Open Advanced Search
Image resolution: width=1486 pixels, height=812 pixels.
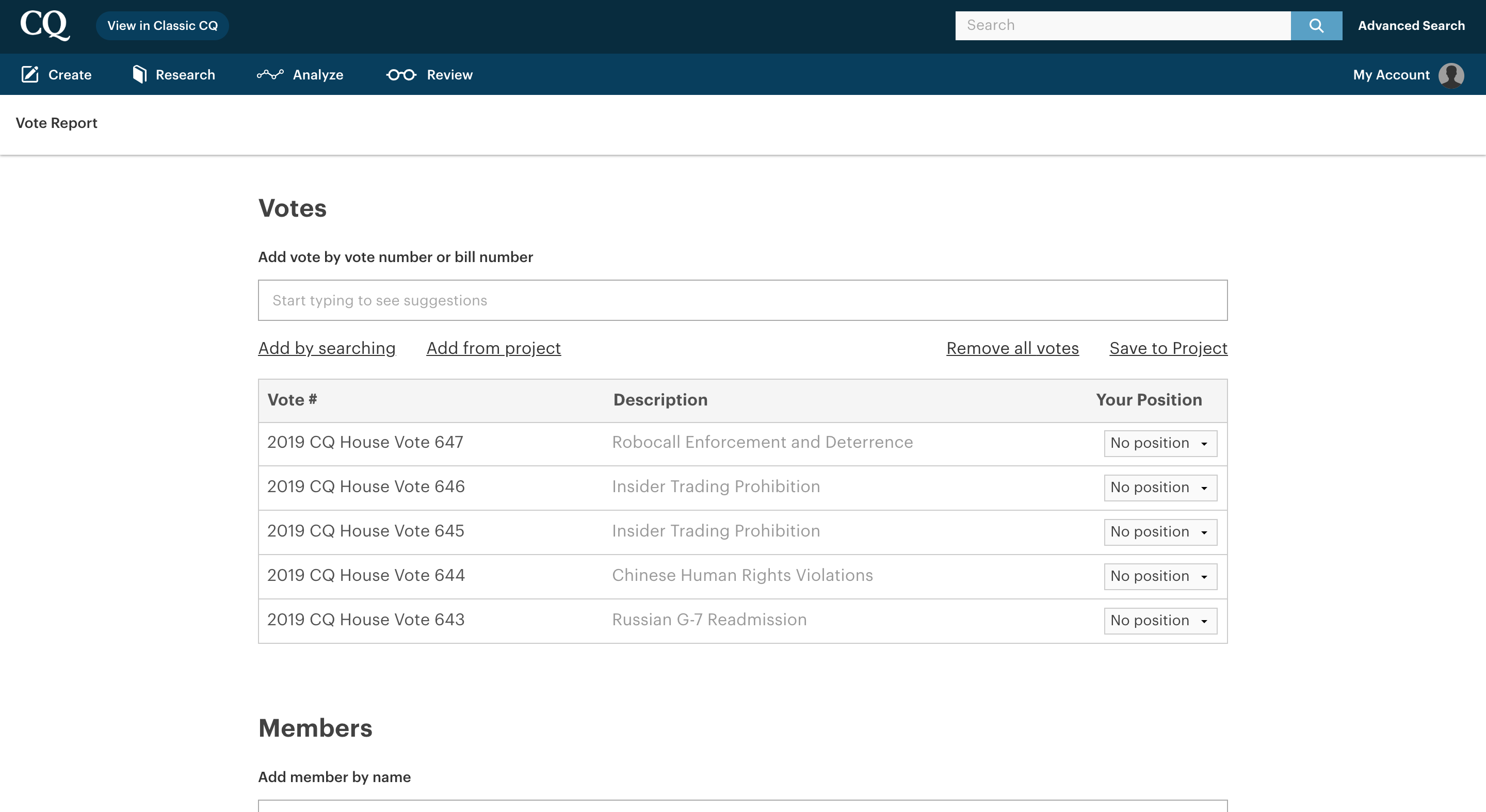coord(1411,25)
